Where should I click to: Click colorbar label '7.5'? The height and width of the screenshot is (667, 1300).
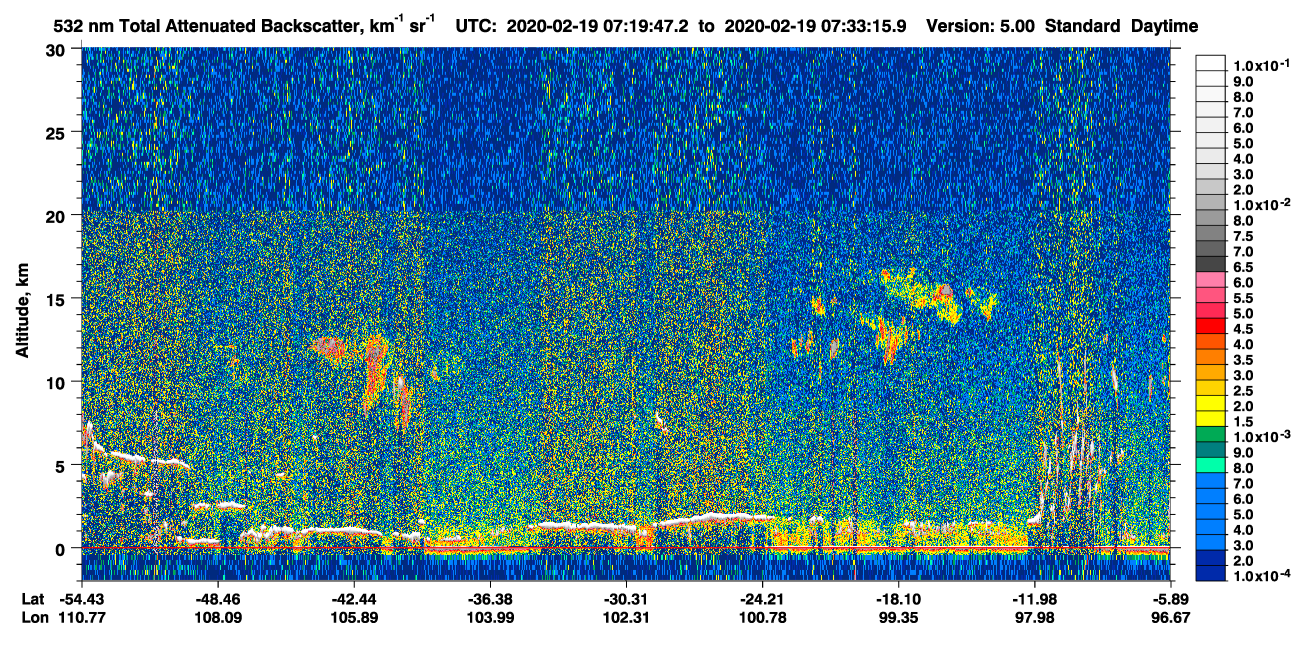click(1243, 236)
